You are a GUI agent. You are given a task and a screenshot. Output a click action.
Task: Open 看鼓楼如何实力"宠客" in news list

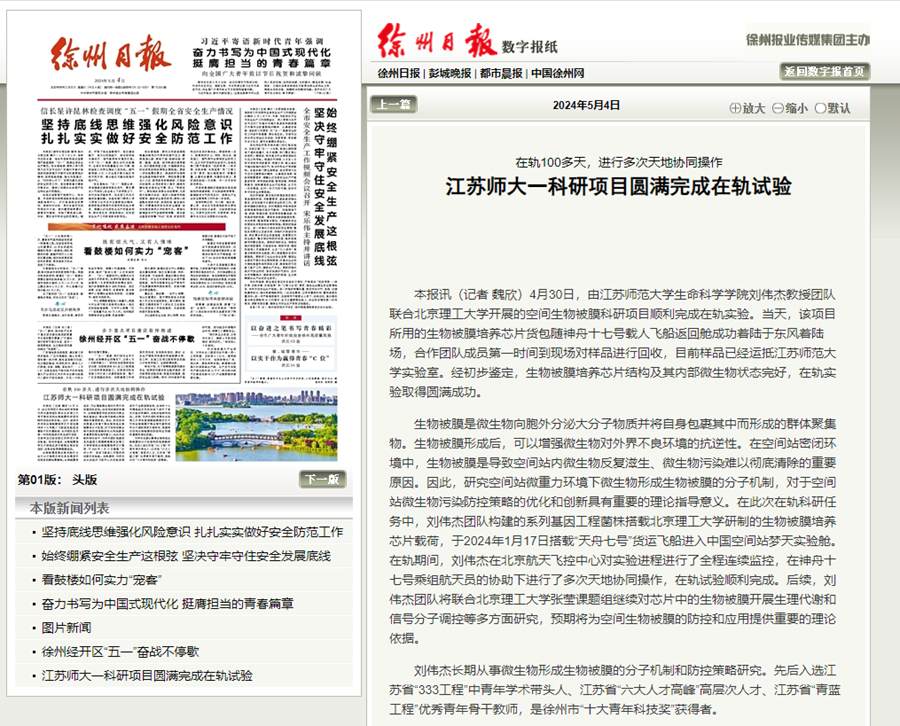[x=103, y=580]
